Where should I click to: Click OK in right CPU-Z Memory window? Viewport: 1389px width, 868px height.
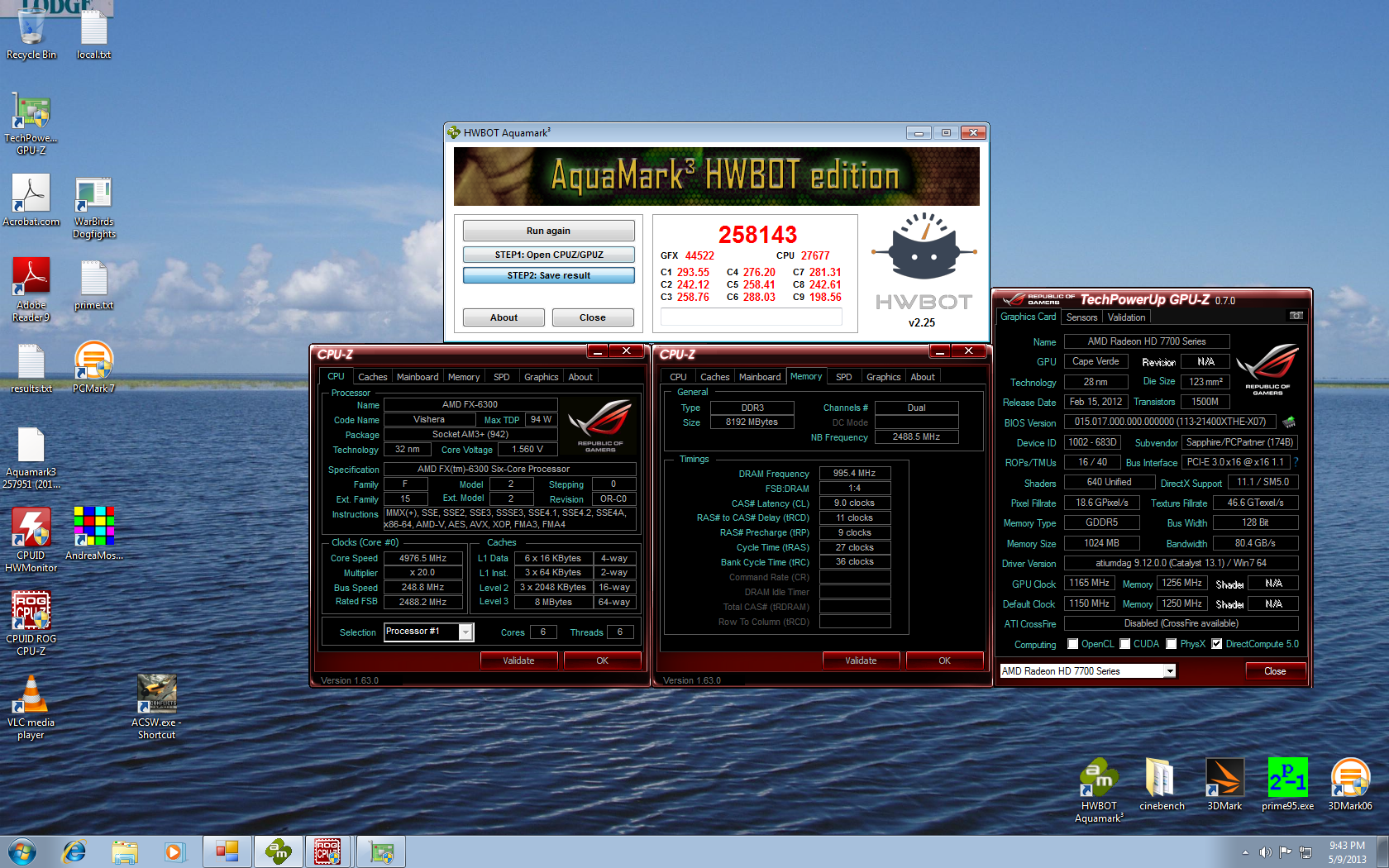point(944,661)
